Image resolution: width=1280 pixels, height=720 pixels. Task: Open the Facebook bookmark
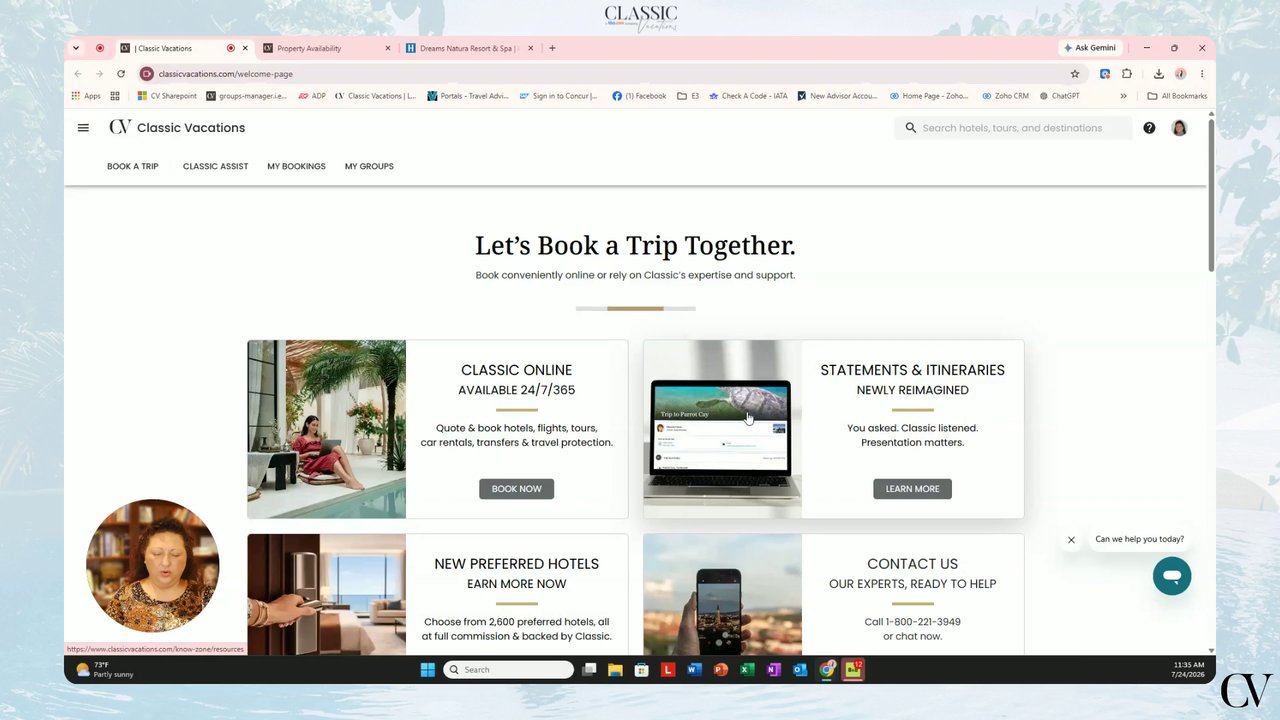click(639, 96)
